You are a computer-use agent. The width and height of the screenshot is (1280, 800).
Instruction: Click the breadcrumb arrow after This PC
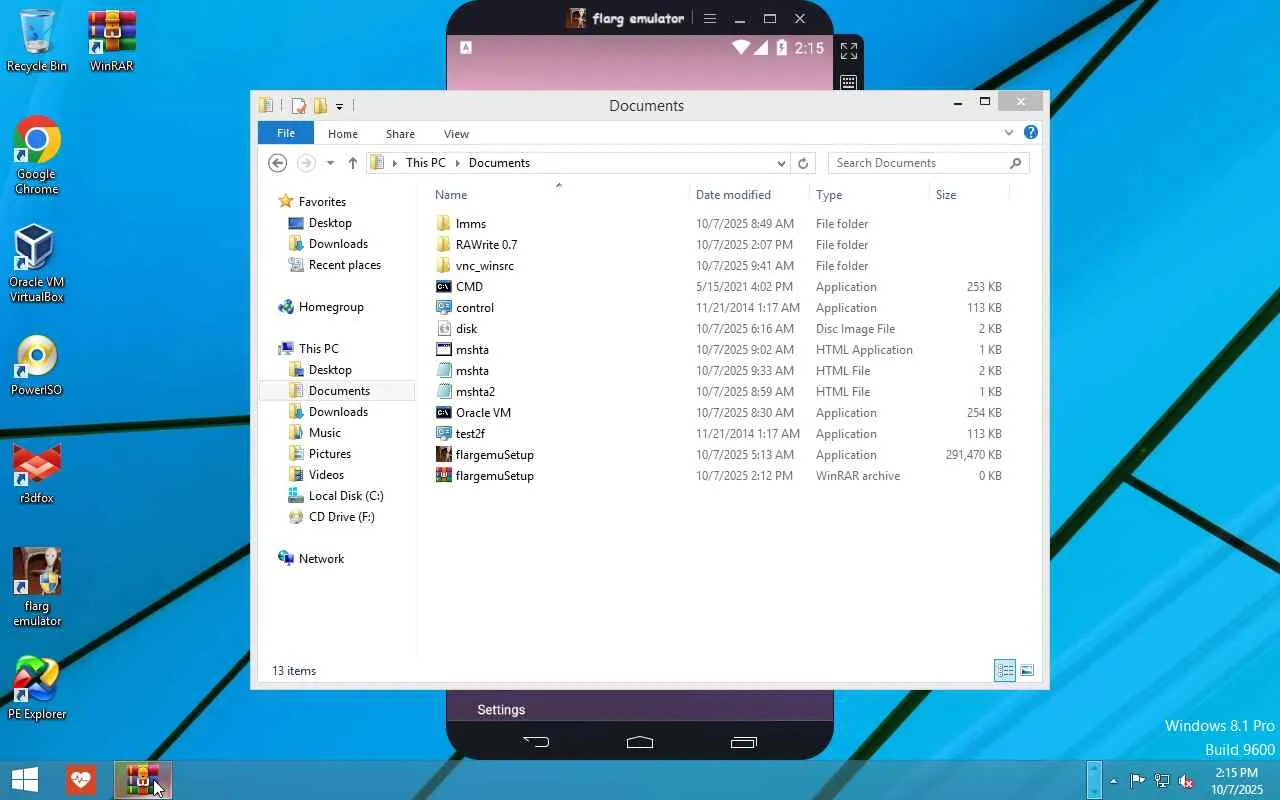[x=457, y=163]
